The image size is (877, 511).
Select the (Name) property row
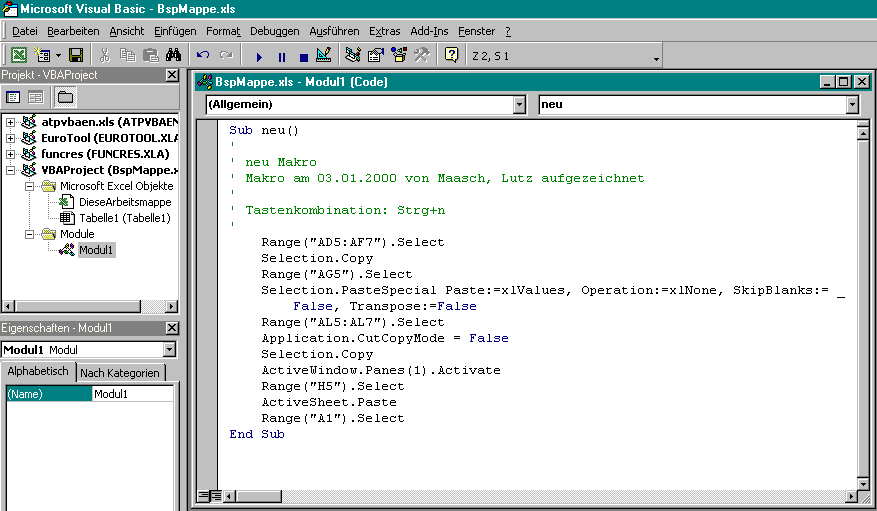click(49, 394)
